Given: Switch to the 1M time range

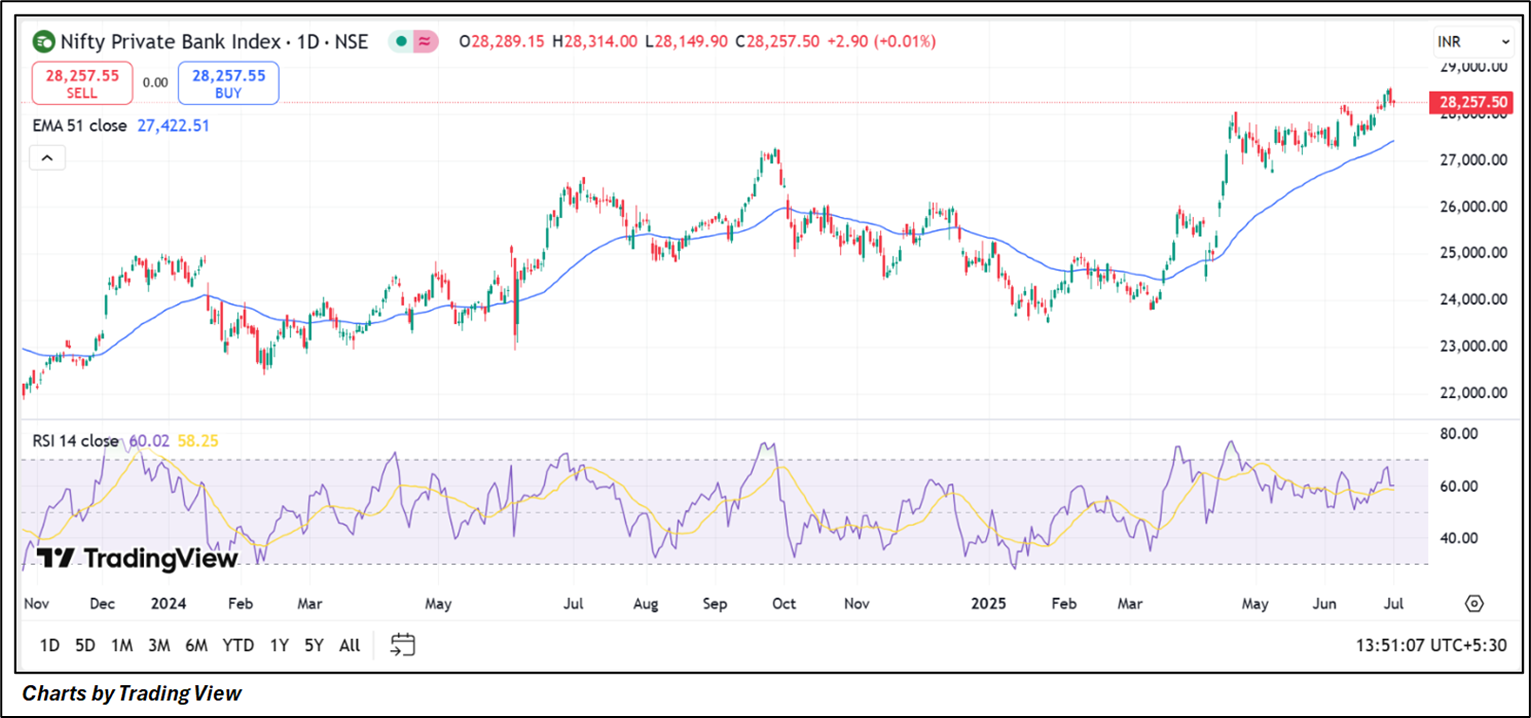Looking at the screenshot, I should point(122,646).
